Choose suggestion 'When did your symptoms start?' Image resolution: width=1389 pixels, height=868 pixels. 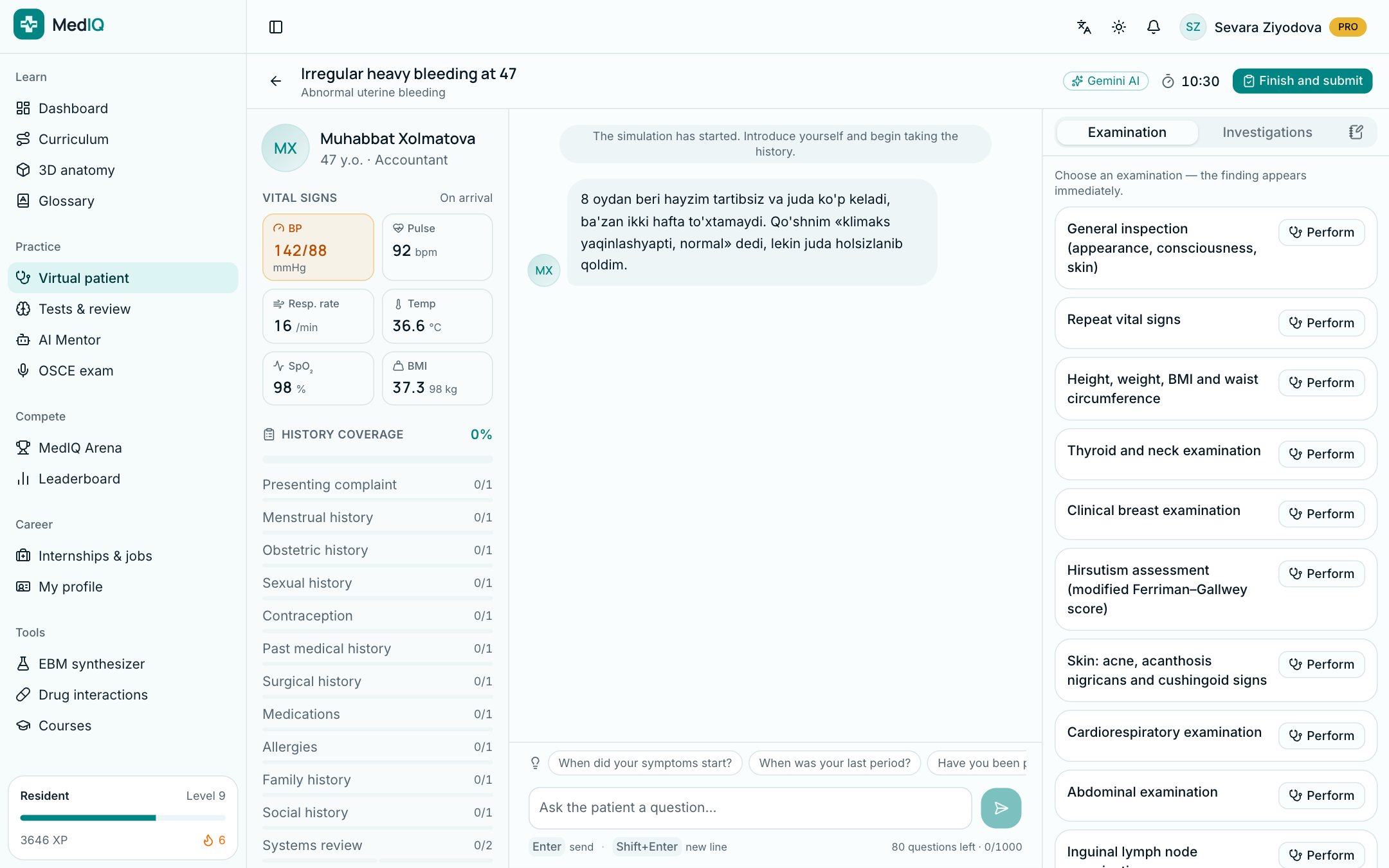point(645,763)
